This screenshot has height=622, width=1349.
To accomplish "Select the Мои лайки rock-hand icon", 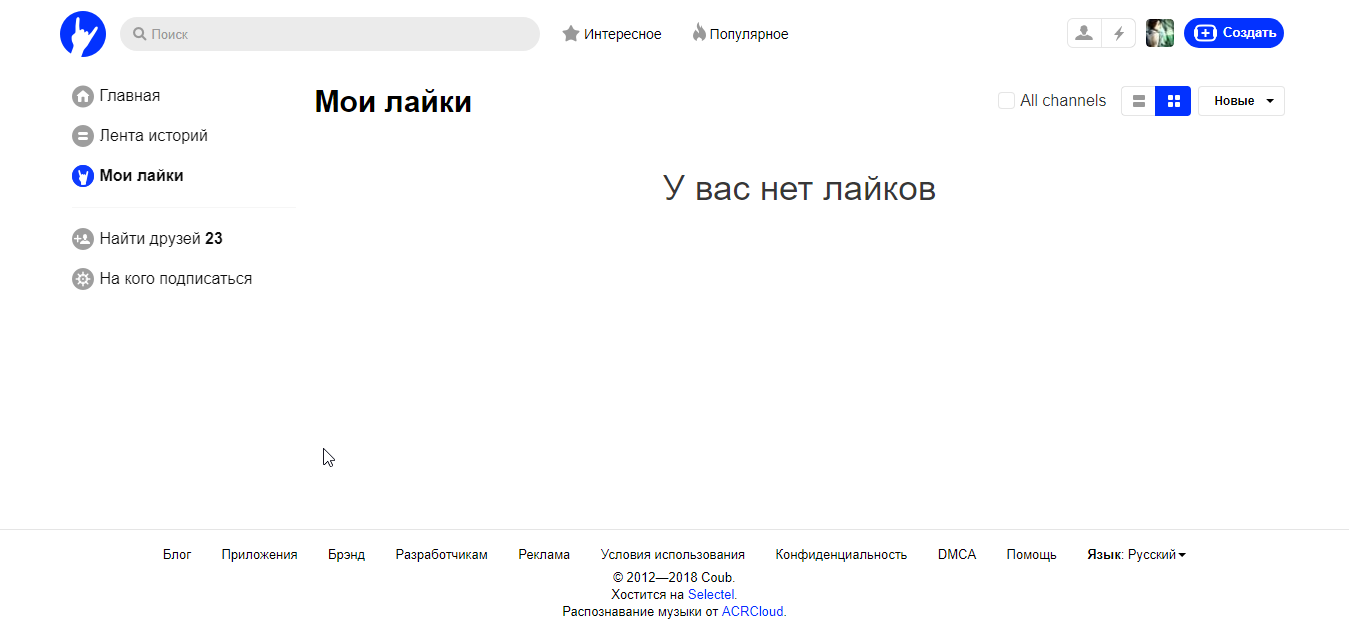I will 82,175.
